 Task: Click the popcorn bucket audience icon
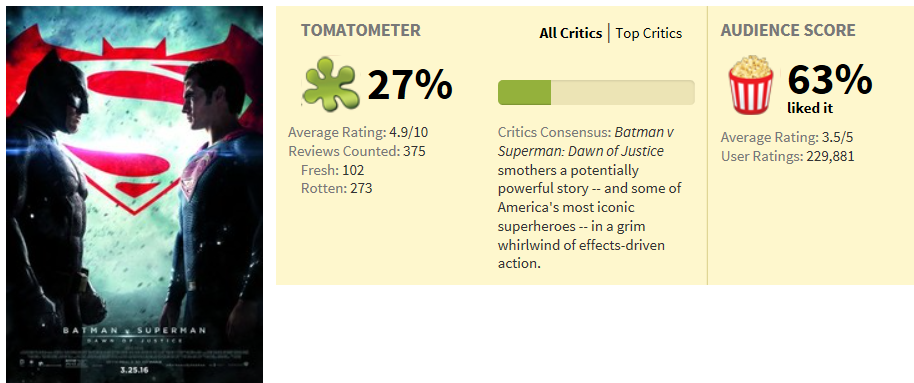click(751, 85)
